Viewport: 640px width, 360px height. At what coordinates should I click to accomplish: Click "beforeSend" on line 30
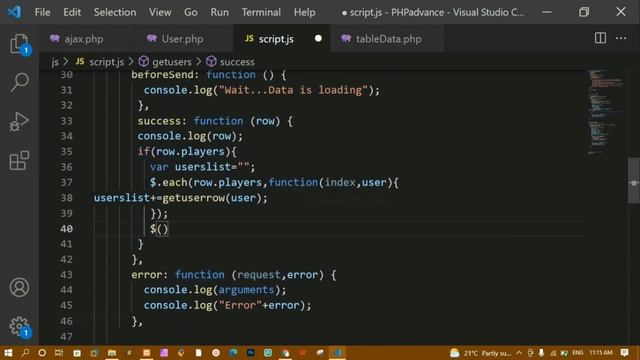162,75
